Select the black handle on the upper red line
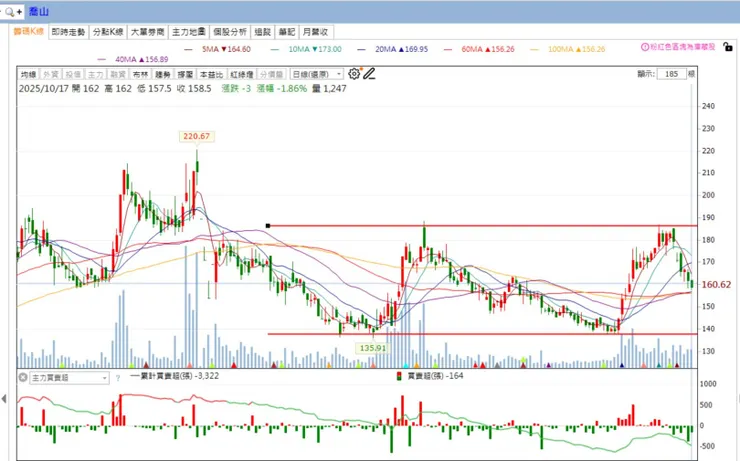 (x=268, y=226)
